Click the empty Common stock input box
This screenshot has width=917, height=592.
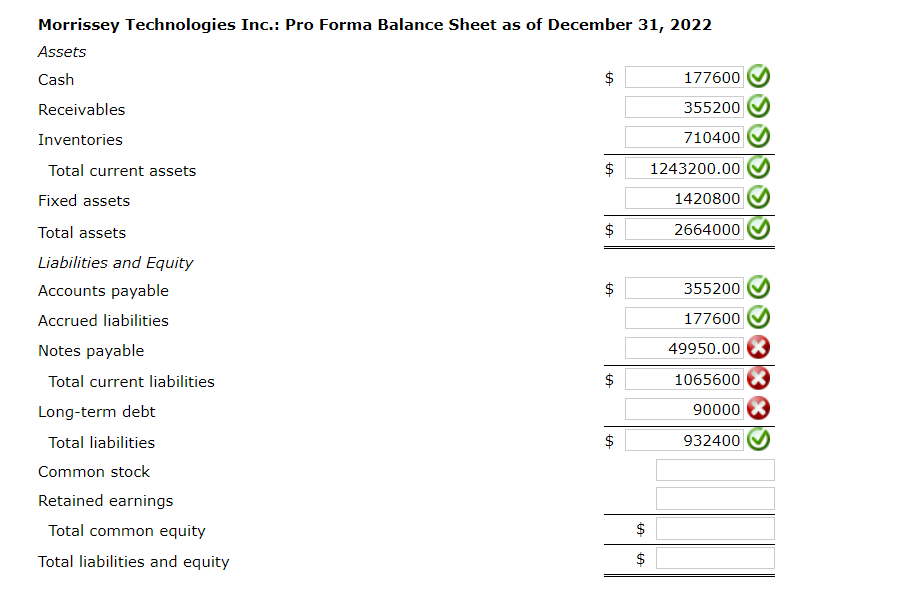(x=714, y=469)
